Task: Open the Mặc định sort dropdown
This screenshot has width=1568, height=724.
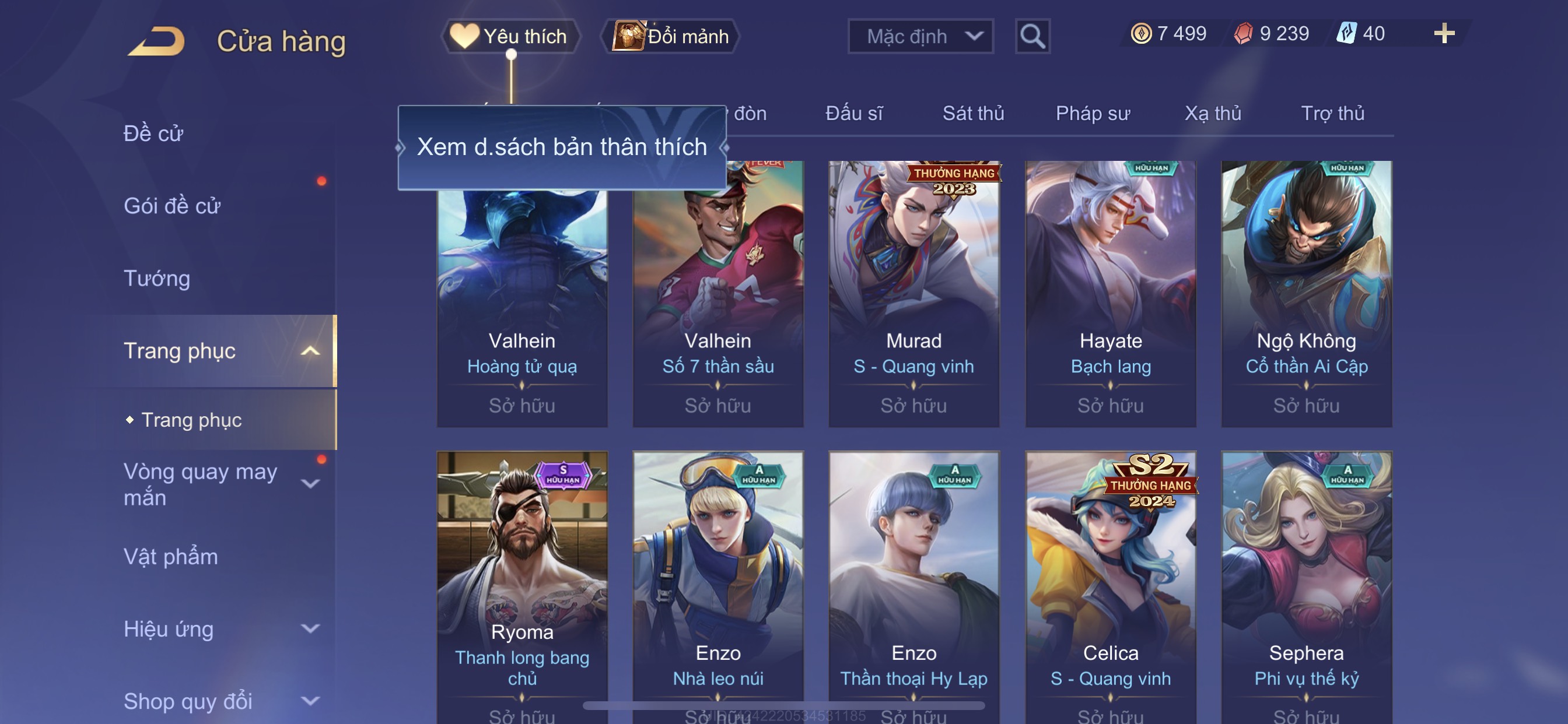Action: tap(921, 37)
